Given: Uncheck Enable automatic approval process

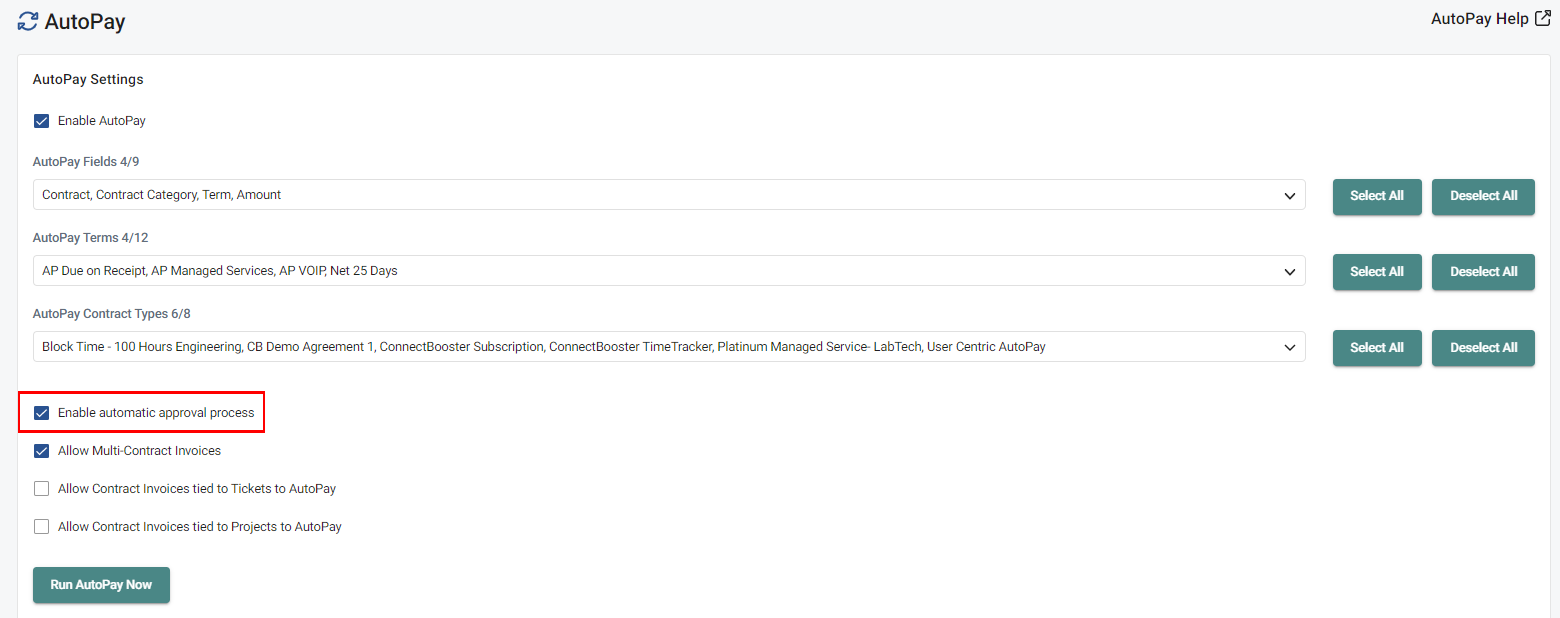Looking at the screenshot, I should coord(41,412).
